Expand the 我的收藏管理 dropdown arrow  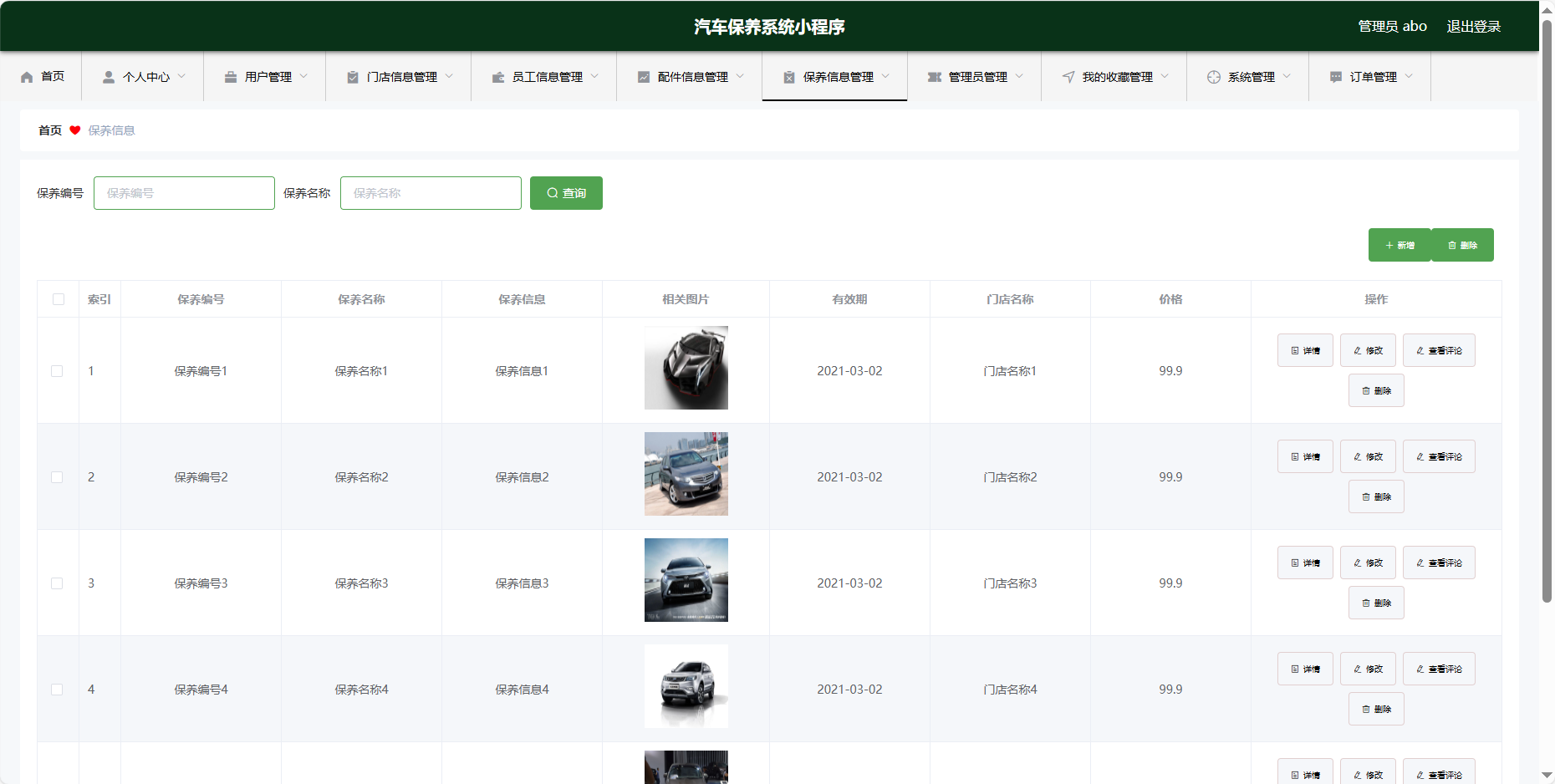(x=1165, y=76)
